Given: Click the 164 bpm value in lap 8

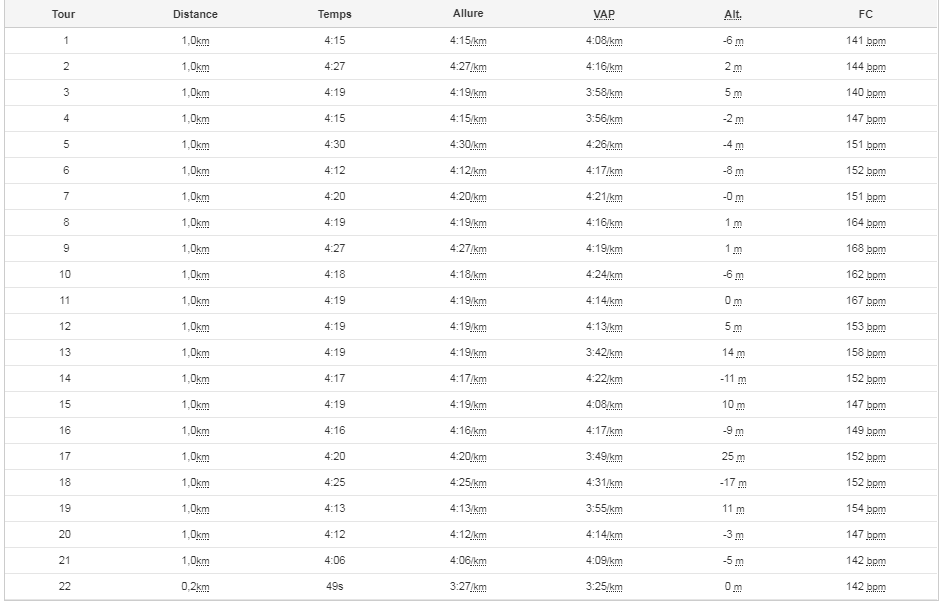Looking at the screenshot, I should [865, 222].
